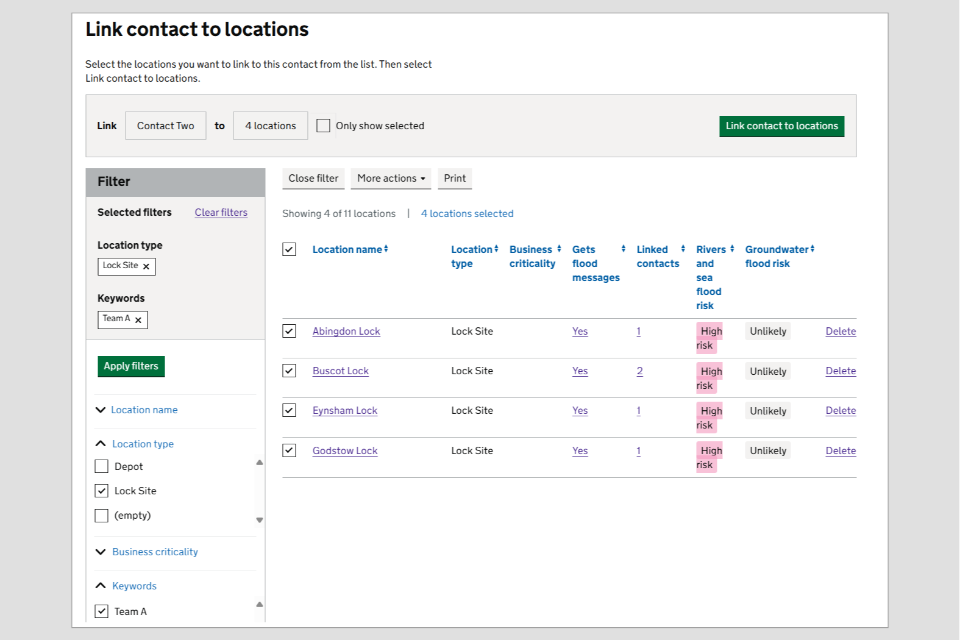
Task: Sort by Location type column arrows
Action: 496,249
